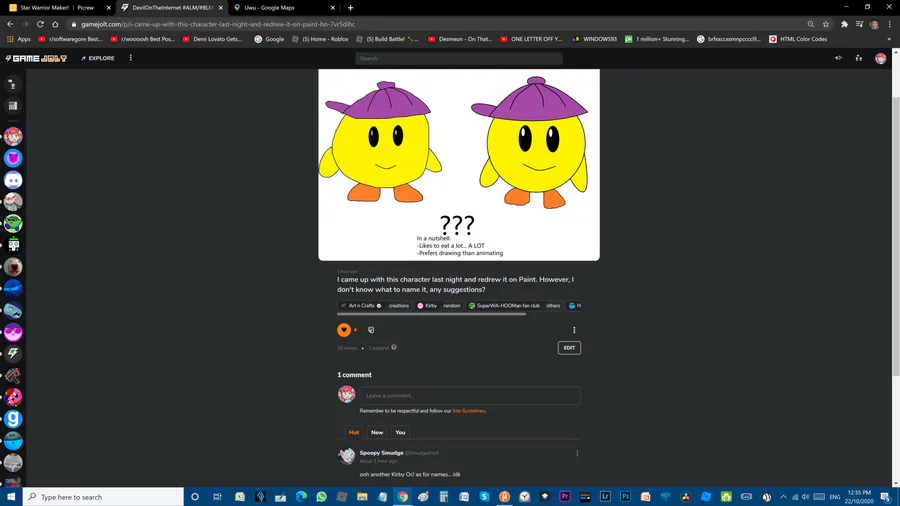900x506 pixels.
Task: Click the Leave a comment field
Action: click(x=470, y=395)
